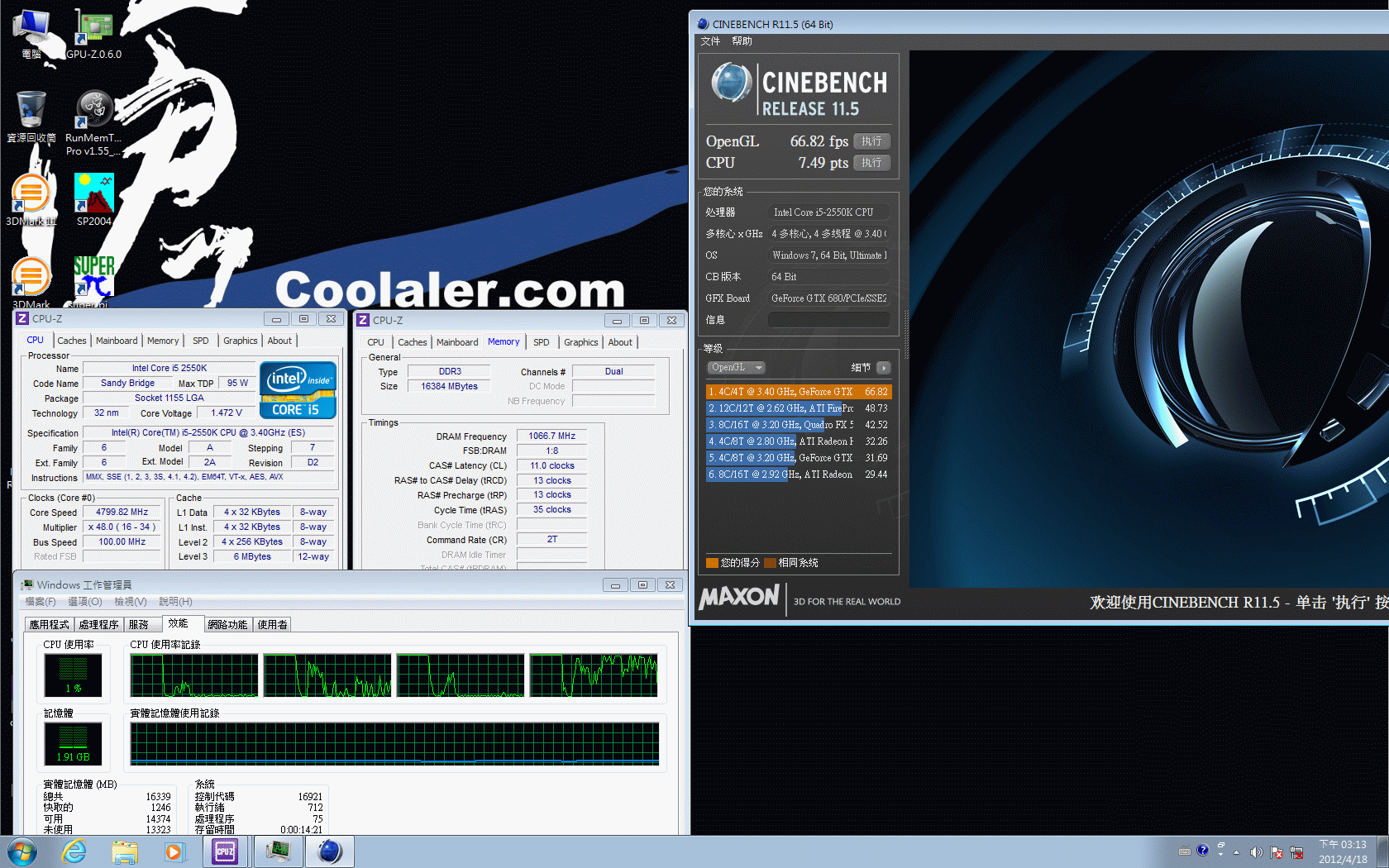Click the network status tray icon
The image size is (1389, 868).
[1296, 852]
